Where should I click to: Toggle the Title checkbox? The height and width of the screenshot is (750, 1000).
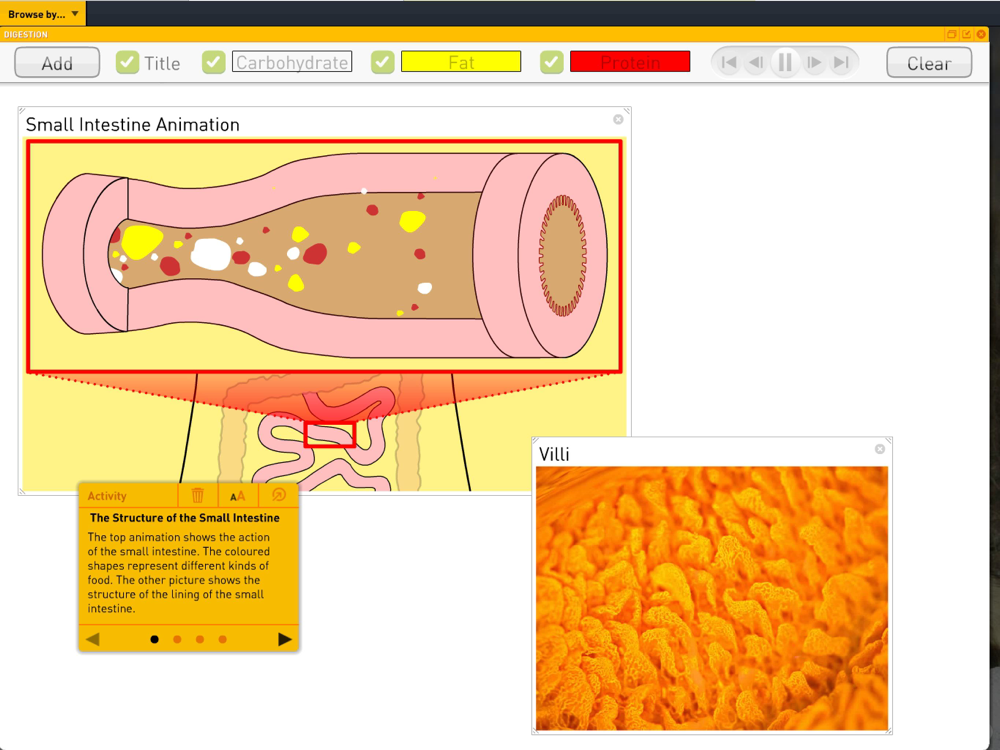(x=127, y=62)
